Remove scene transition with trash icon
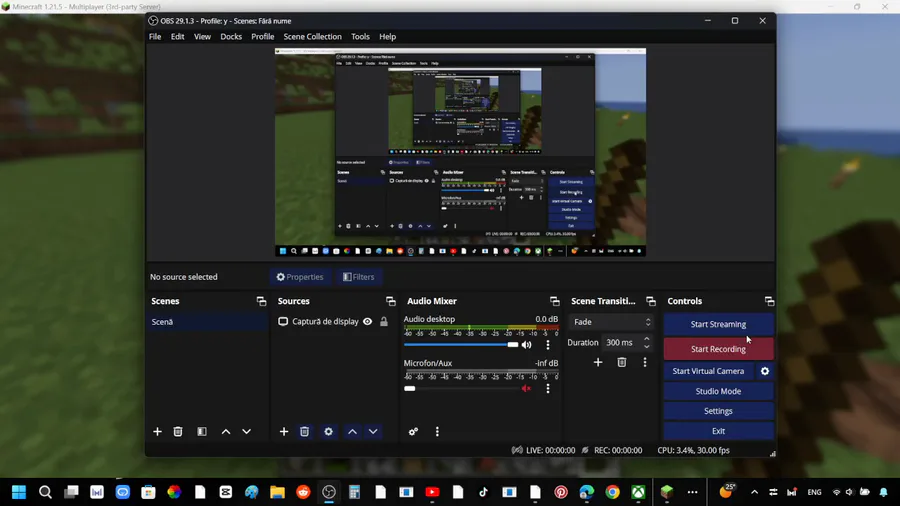Screen dimensions: 900x506 (x=622, y=362)
